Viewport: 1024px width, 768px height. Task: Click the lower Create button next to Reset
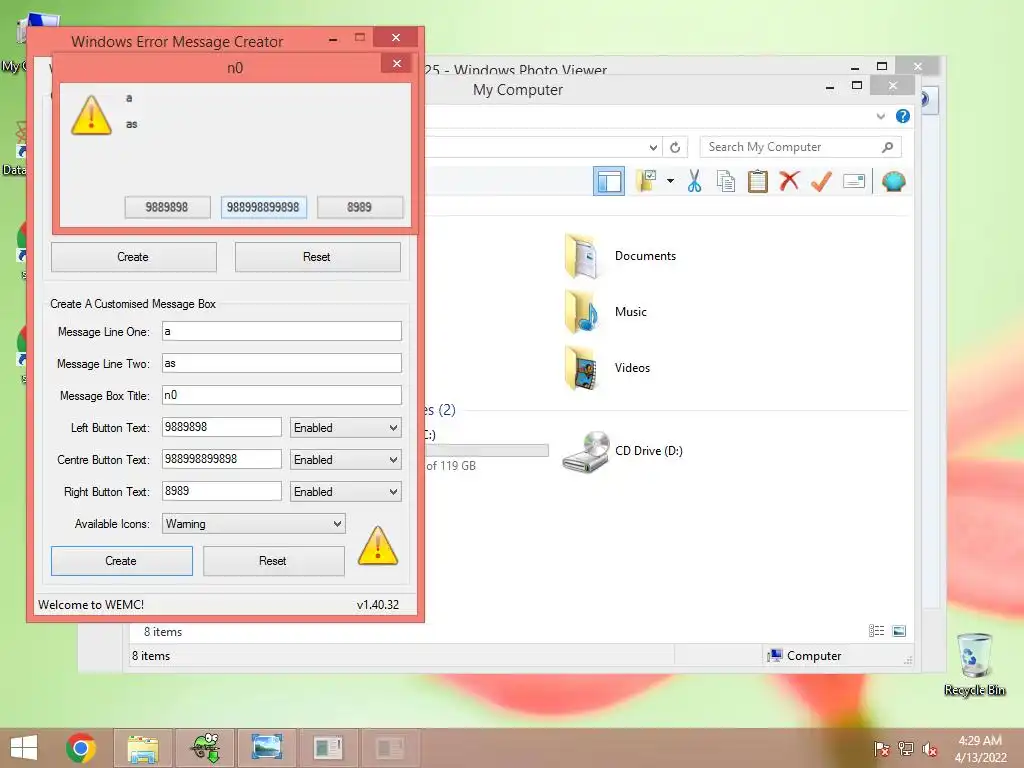(121, 561)
